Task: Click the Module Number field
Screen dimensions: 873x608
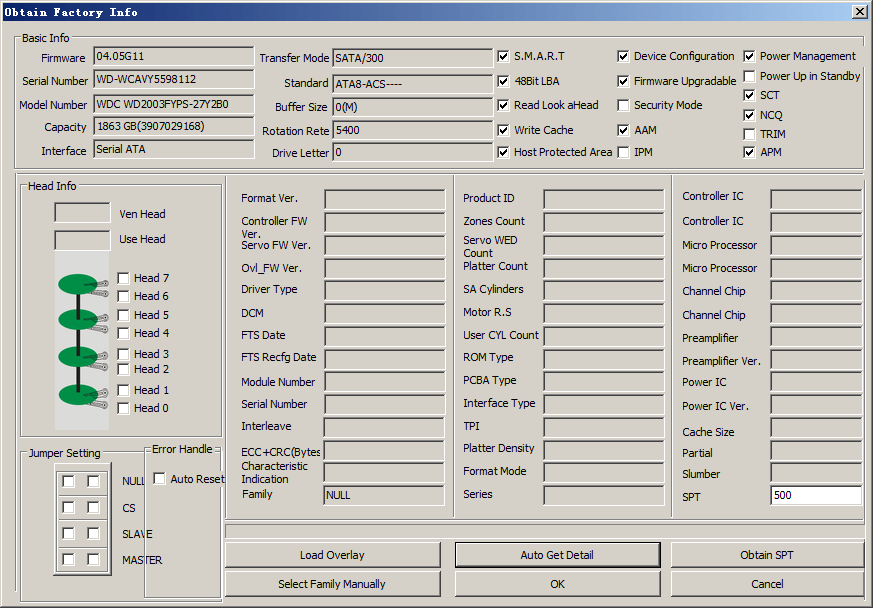Action: [385, 382]
